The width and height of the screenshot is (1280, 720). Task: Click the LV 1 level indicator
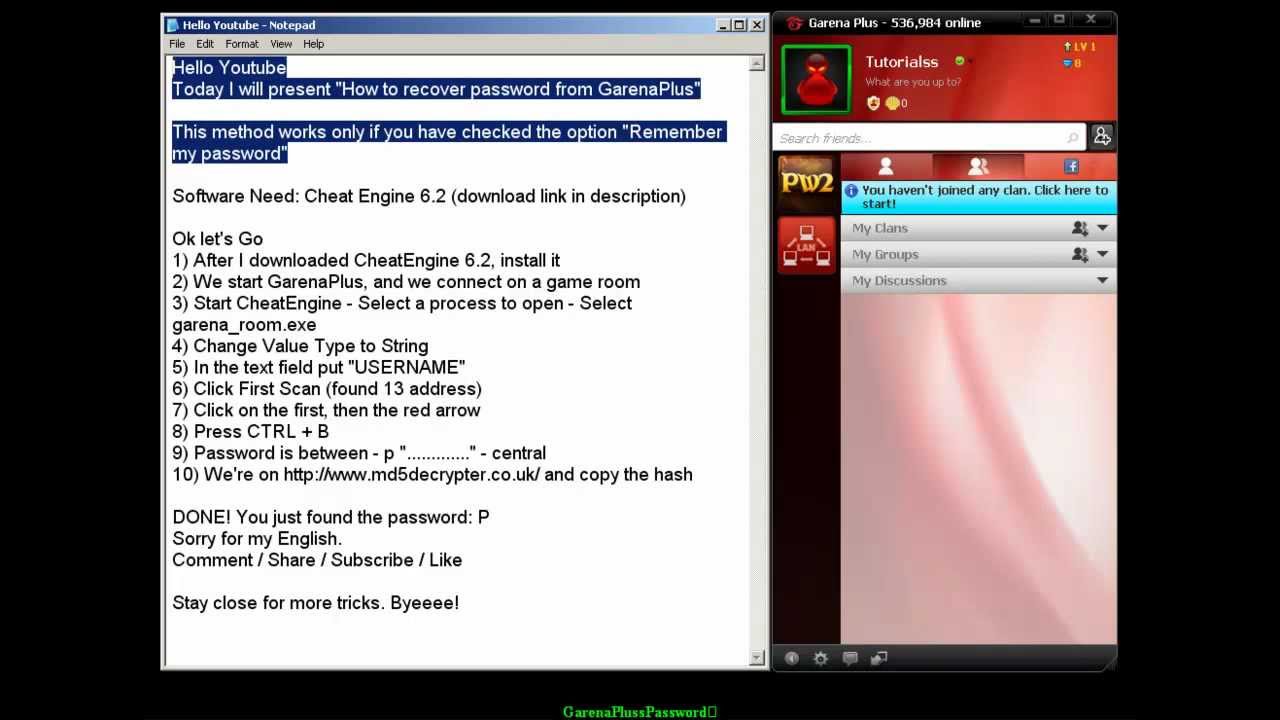tap(1079, 46)
